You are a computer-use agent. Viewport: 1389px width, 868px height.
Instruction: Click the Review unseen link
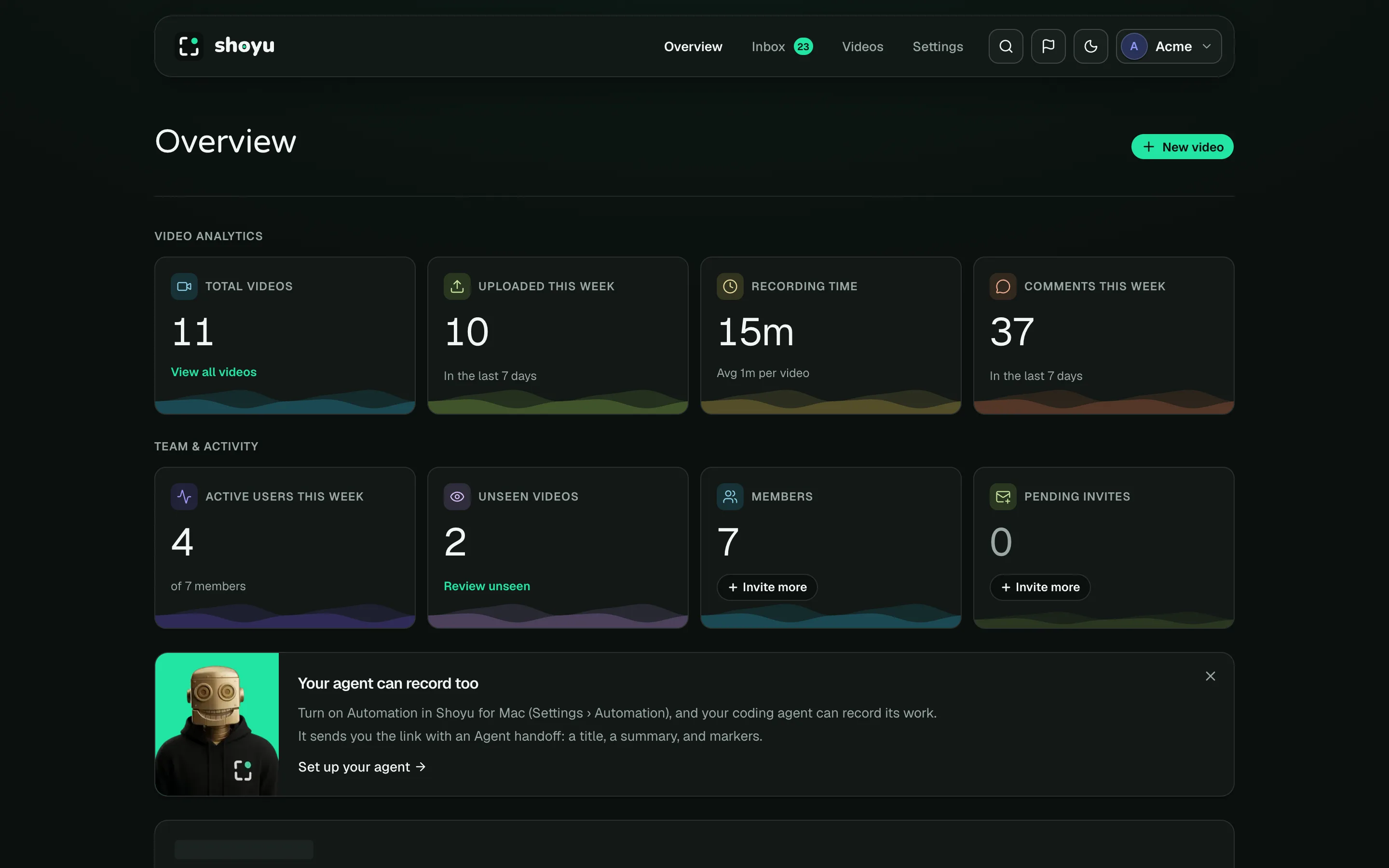click(487, 586)
